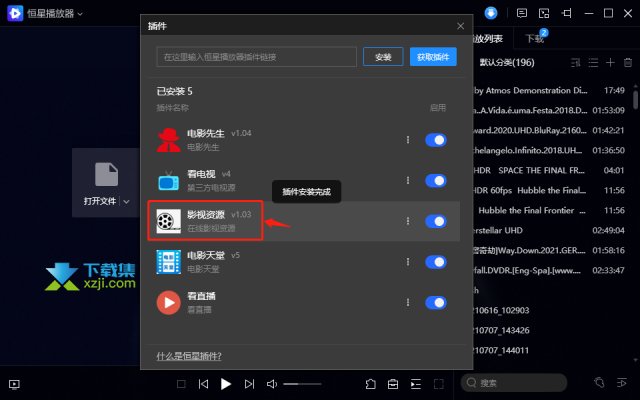Select the A.Vida.é.uma.Festa.2018 playlist item
Viewport: 640px width, 400px height.
click(x=549, y=110)
